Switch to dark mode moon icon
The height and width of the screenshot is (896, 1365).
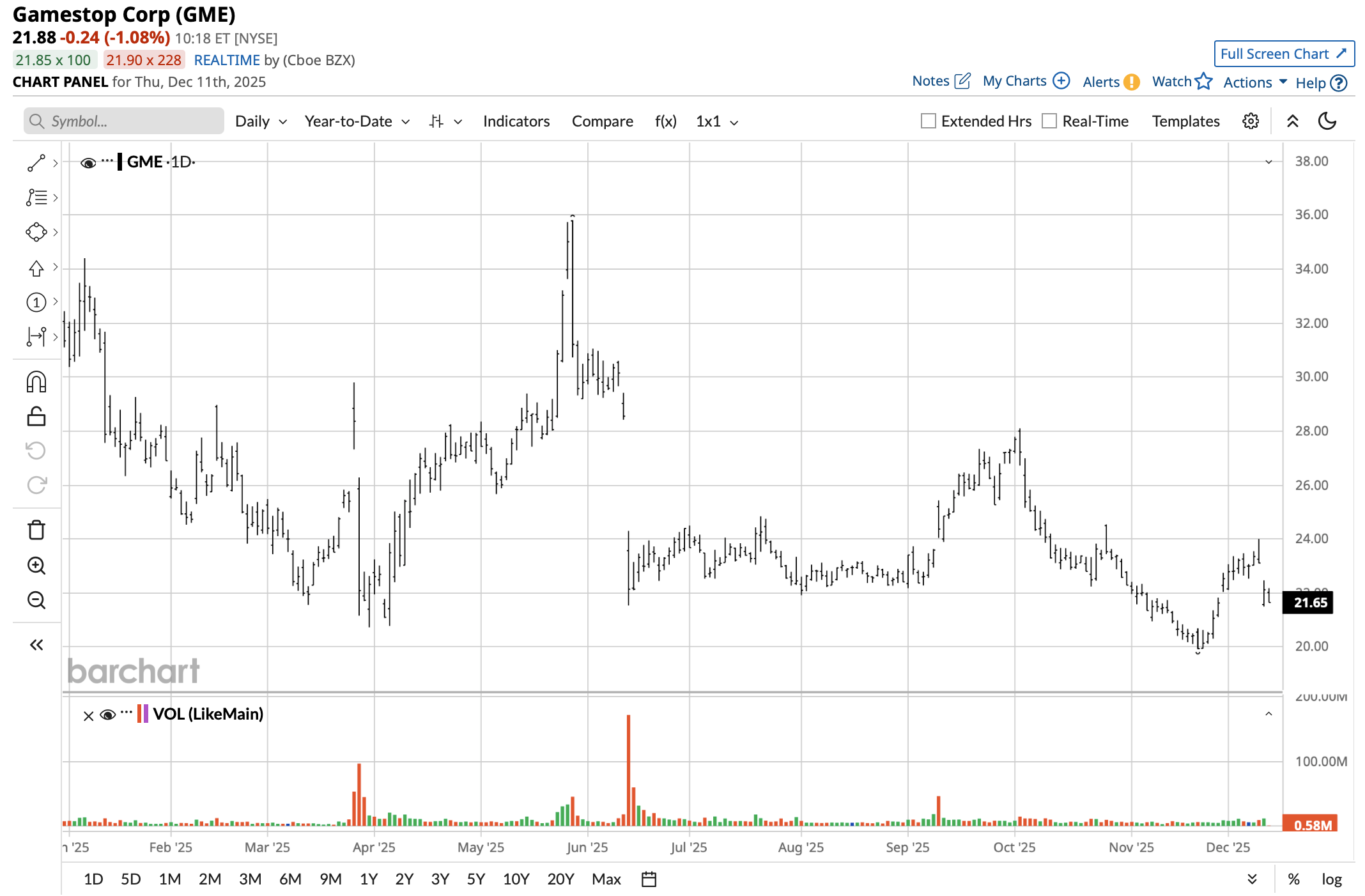tap(1327, 121)
